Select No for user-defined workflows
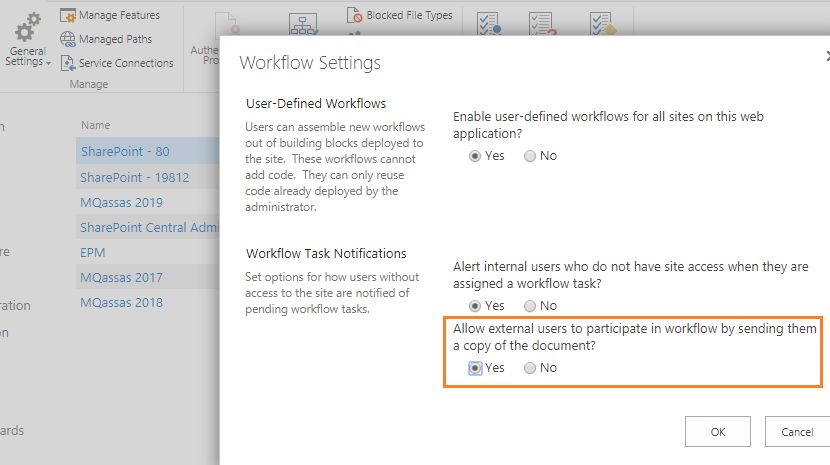This screenshot has width=830, height=465. click(530, 156)
